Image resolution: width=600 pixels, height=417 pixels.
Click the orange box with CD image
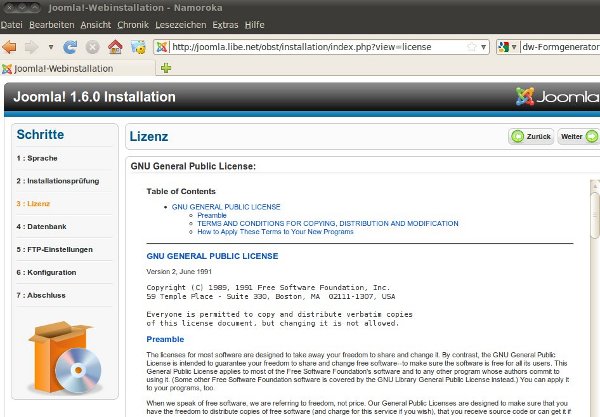click(x=65, y=357)
